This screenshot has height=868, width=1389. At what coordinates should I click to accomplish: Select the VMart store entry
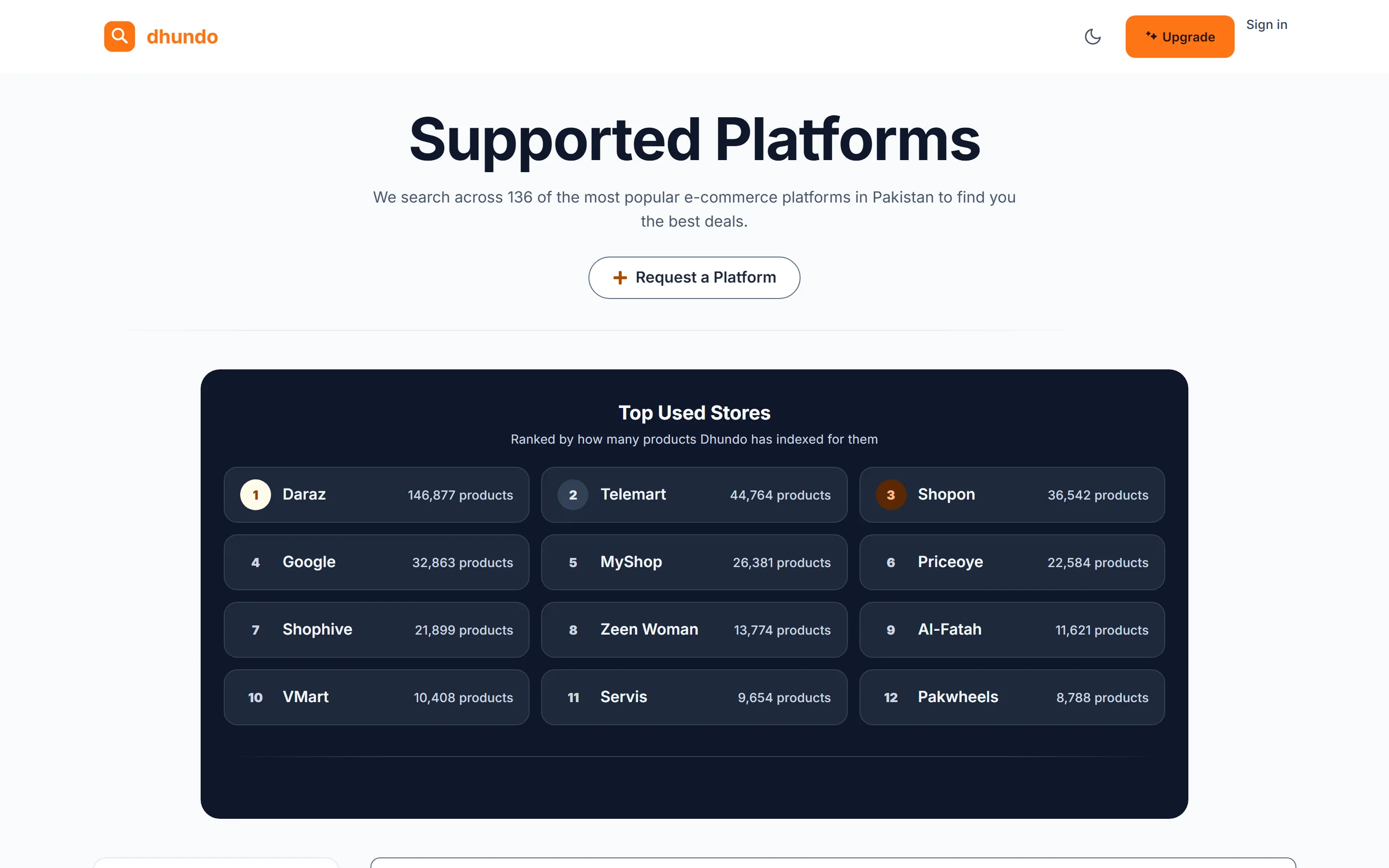(377, 697)
